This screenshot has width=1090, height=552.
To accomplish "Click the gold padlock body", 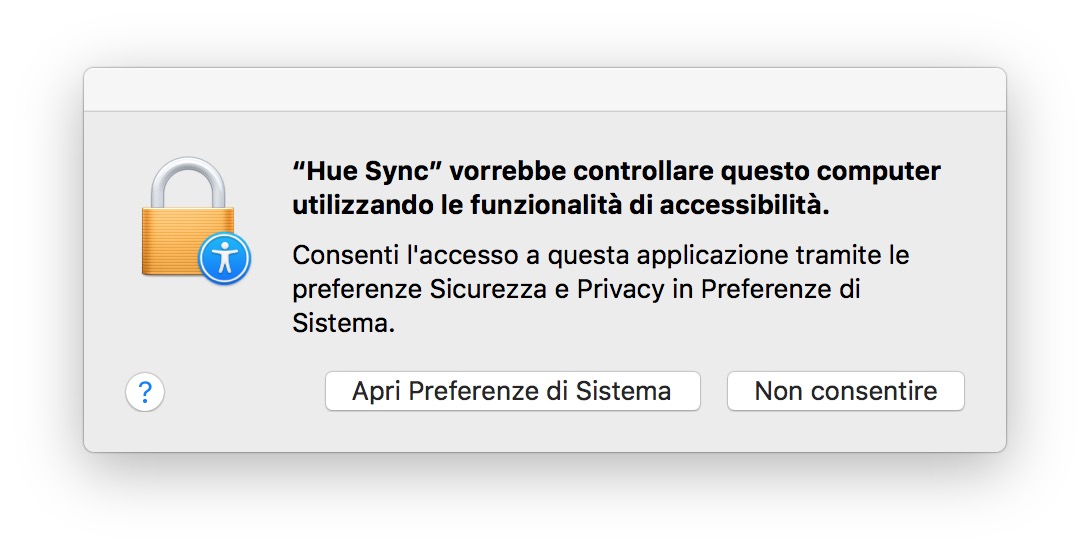I will 180,240.
